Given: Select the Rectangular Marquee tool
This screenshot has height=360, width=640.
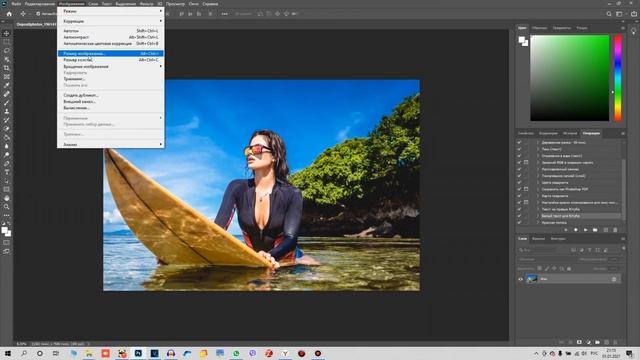Looking at the screenshot, I should coord(7,42).
